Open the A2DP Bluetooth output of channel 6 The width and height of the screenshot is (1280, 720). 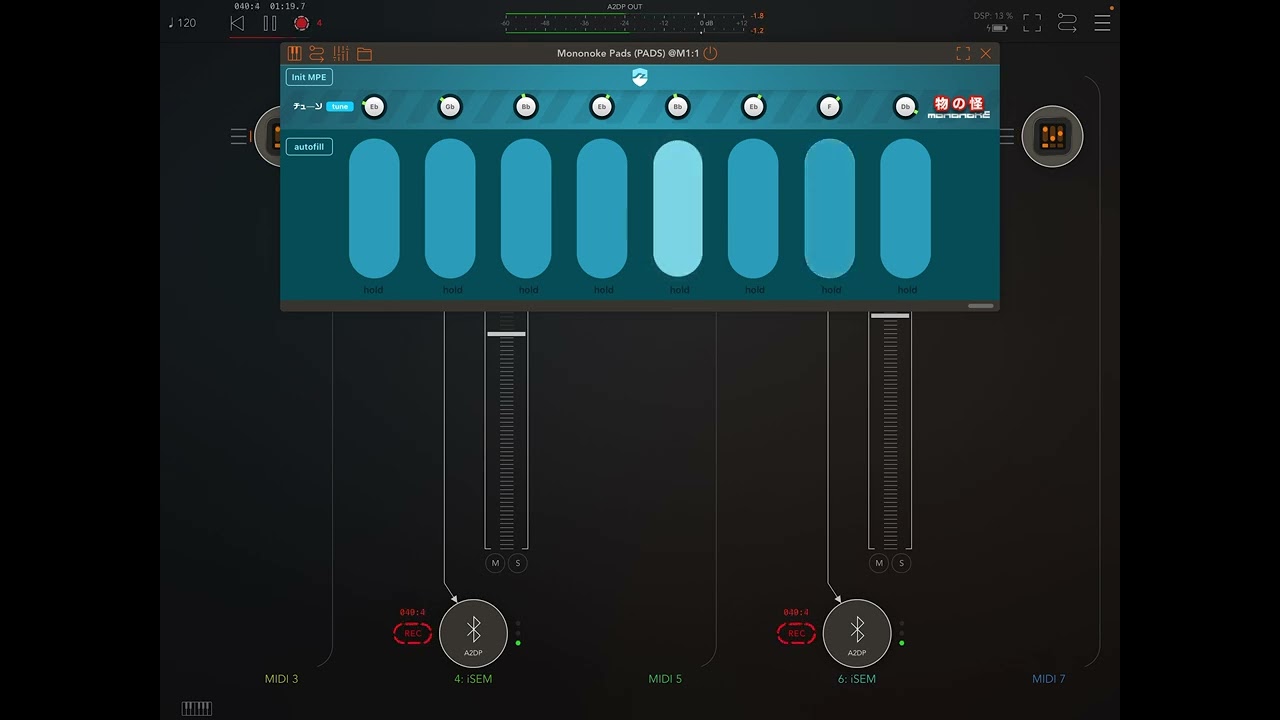point(857,633)
